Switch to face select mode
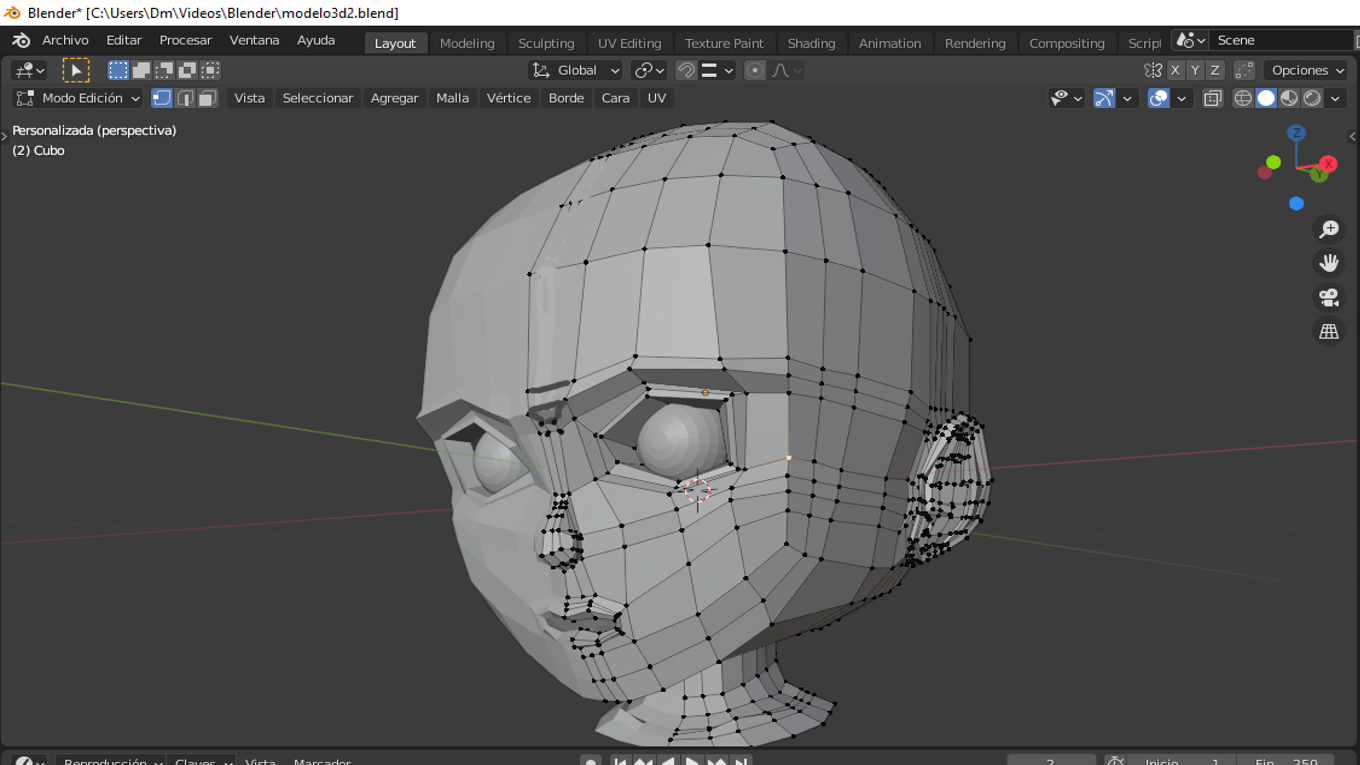 coord(208,98)
